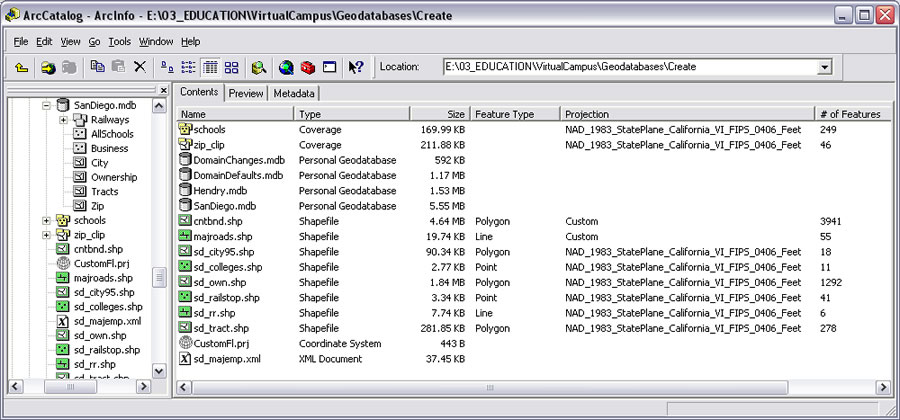
Task: Collapse the SanDiego.mdb tree node
Action: (46, 106)
